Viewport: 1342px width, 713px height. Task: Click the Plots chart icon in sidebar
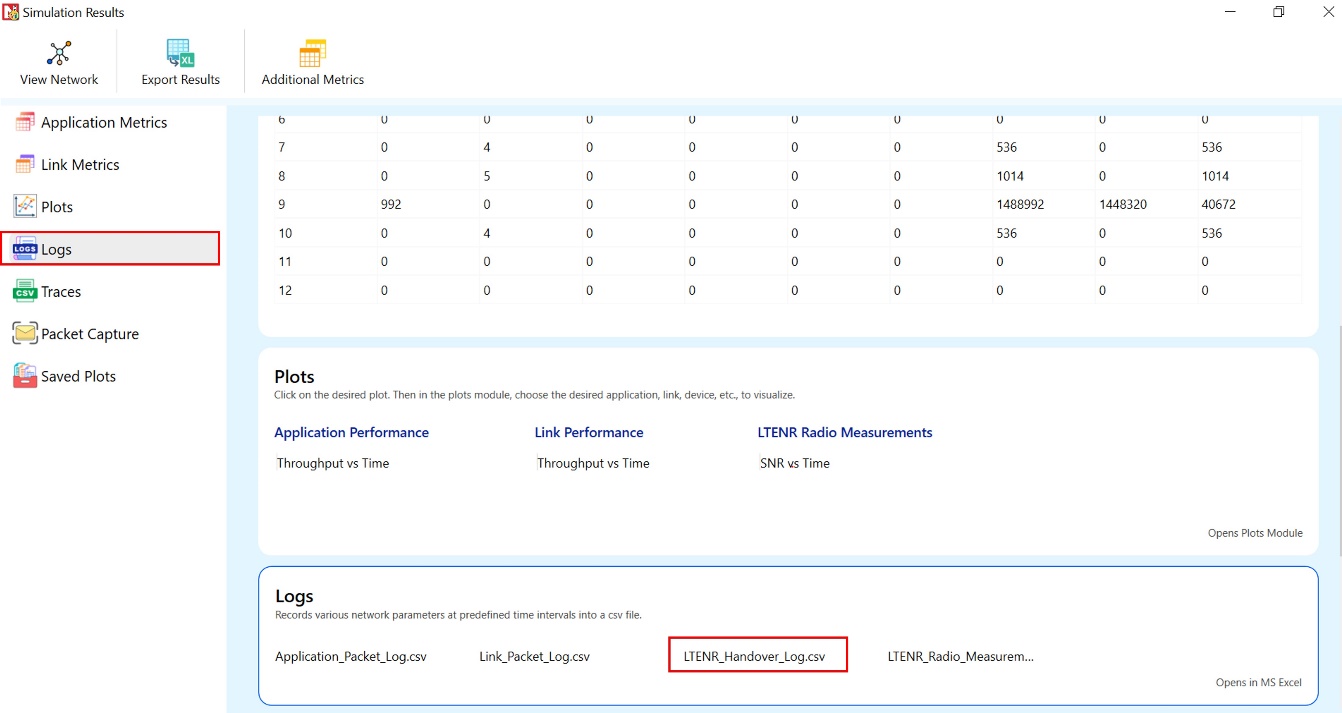tap(25, 207)
